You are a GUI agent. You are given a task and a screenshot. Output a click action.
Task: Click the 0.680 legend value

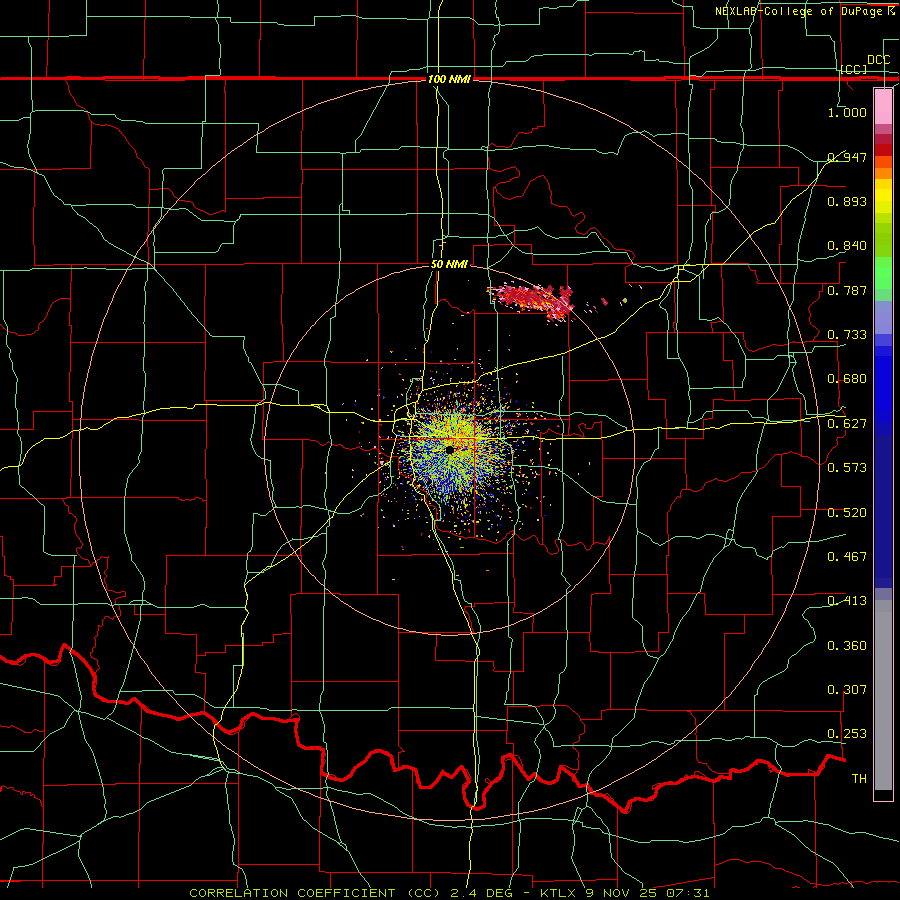(847, 379)
